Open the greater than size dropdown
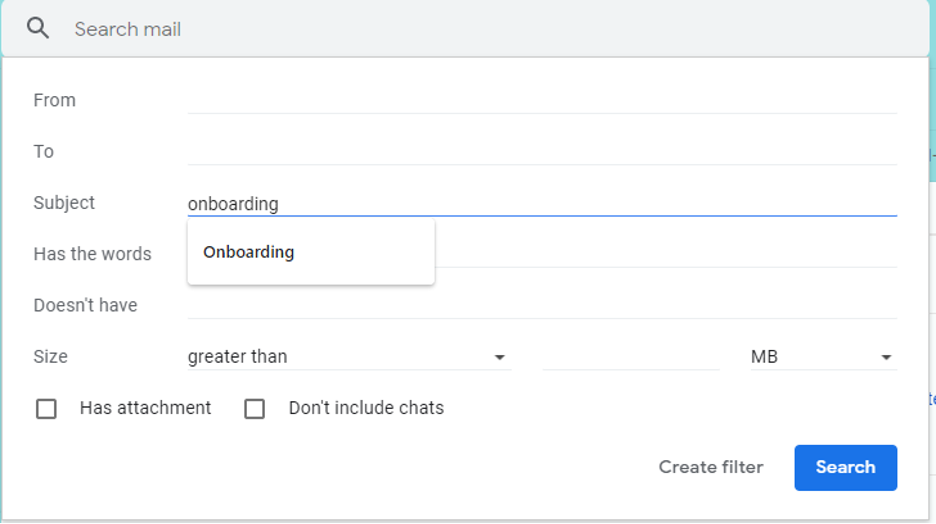The height and width of the screenshot is (524, 936). [x=349, y=357]
